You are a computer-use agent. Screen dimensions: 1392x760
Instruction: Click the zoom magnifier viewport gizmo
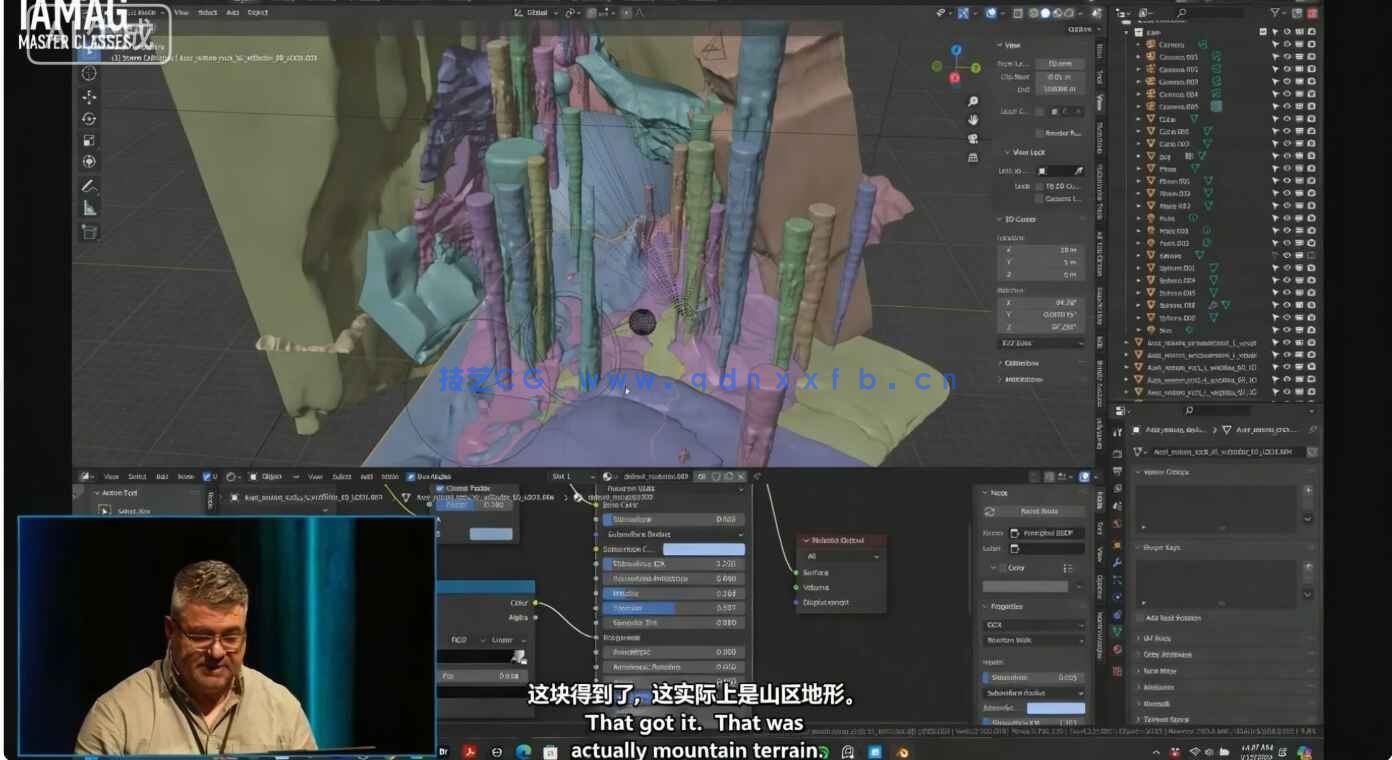[973, 102]
